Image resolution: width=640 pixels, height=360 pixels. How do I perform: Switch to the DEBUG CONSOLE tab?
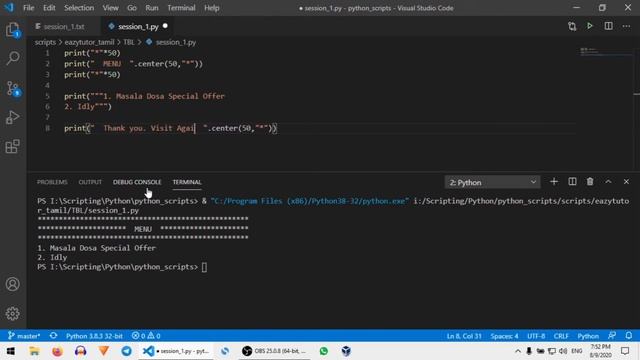[137, 182]
